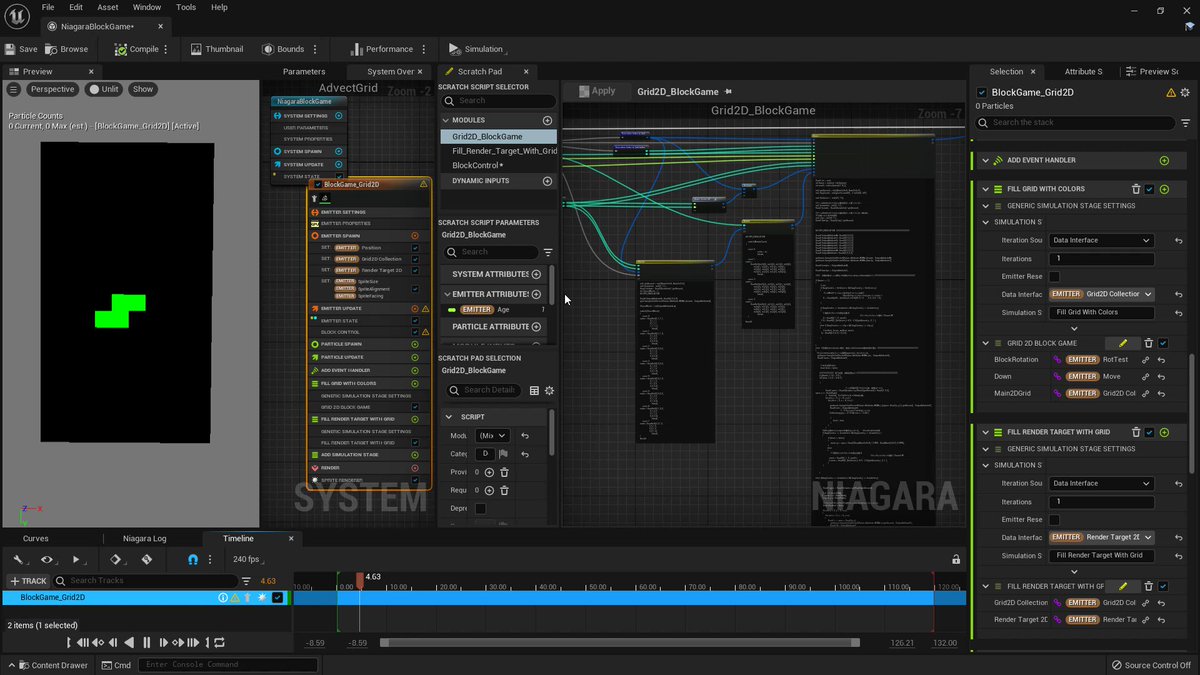Toggle the Timeline snapping magnet icon
1200x675 pixels.
pos(193,559)
